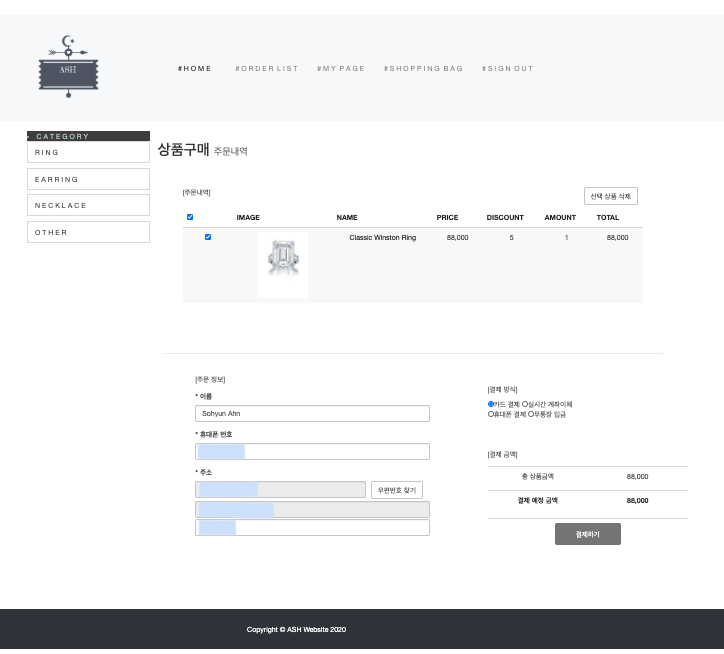Open #MY PAGE link

341,68
